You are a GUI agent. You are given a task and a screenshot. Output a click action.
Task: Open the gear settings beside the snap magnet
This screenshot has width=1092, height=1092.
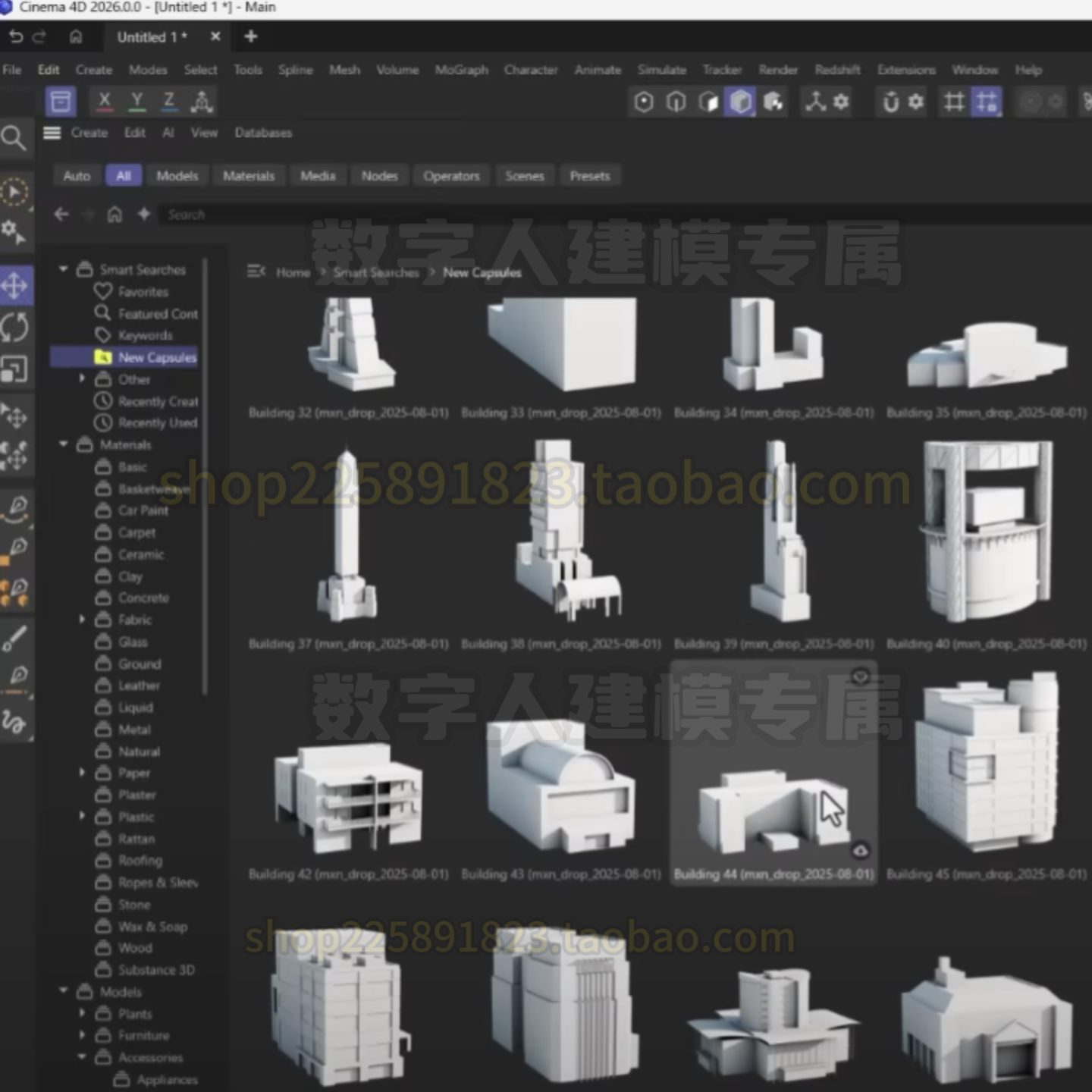click(x=916, y=102)
